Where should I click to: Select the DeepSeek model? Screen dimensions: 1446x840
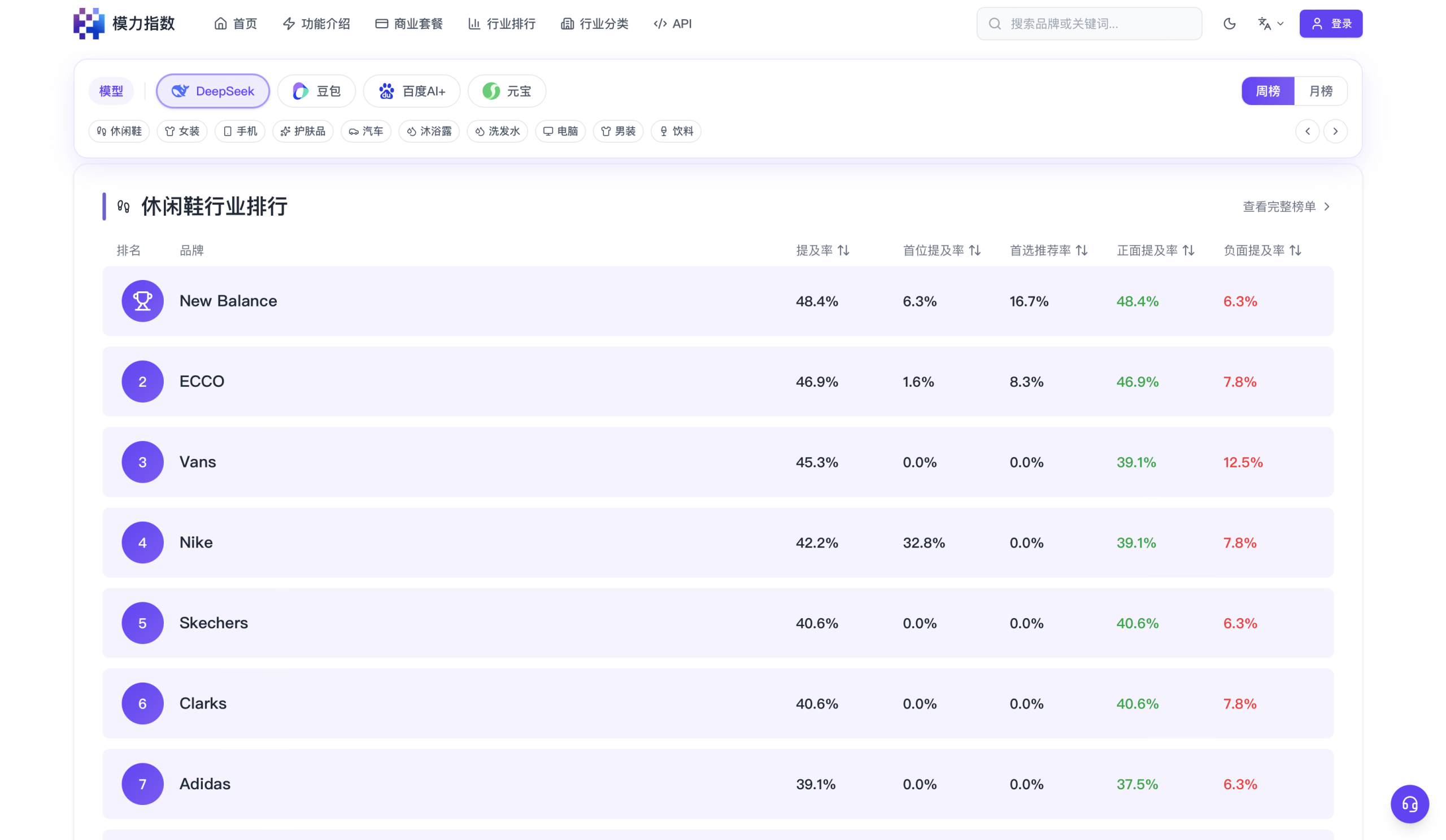point(213,90)
